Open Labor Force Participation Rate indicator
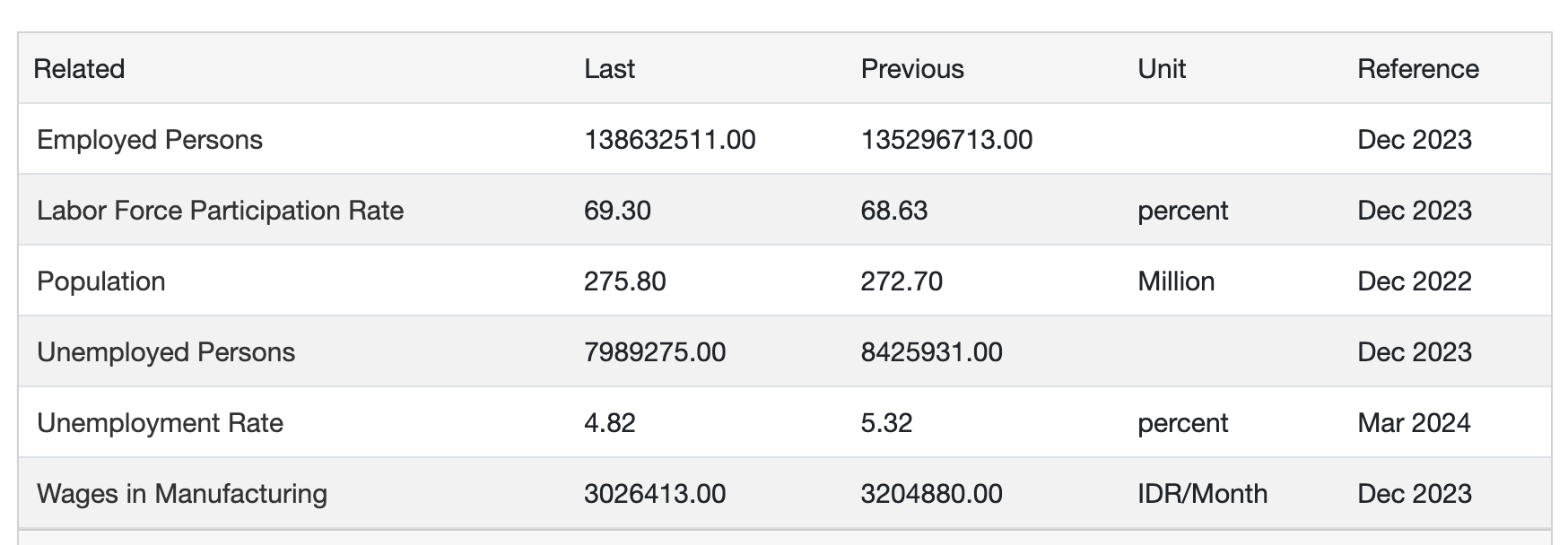Screen dimensions: 1568x545 click(x=220, y=211)
